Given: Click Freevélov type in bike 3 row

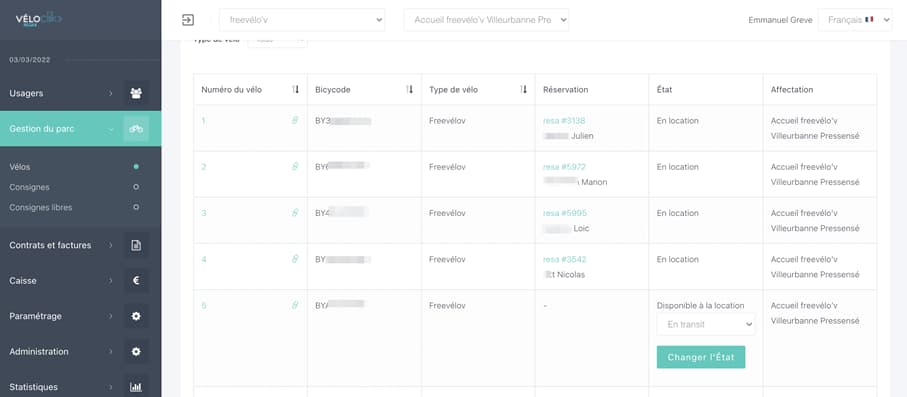Looking at the screenshot, I should click(447, 213).
